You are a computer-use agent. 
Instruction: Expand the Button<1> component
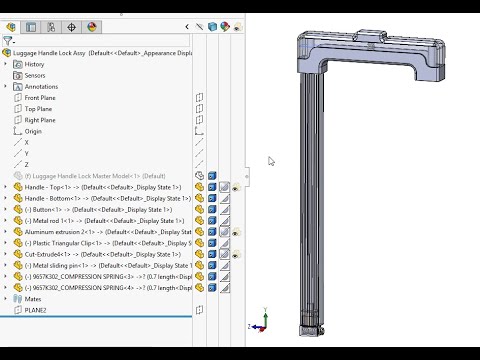tap(5, 209)
